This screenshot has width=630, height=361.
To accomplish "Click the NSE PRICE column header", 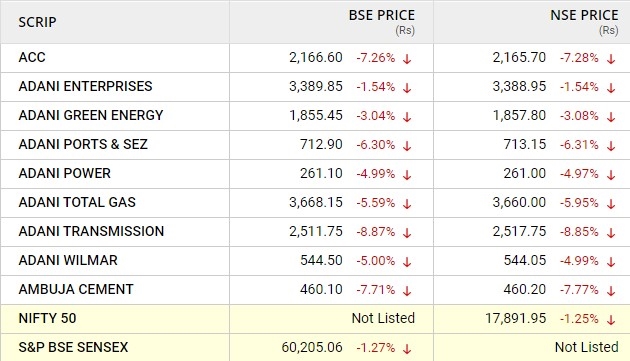I will [584, 15].
